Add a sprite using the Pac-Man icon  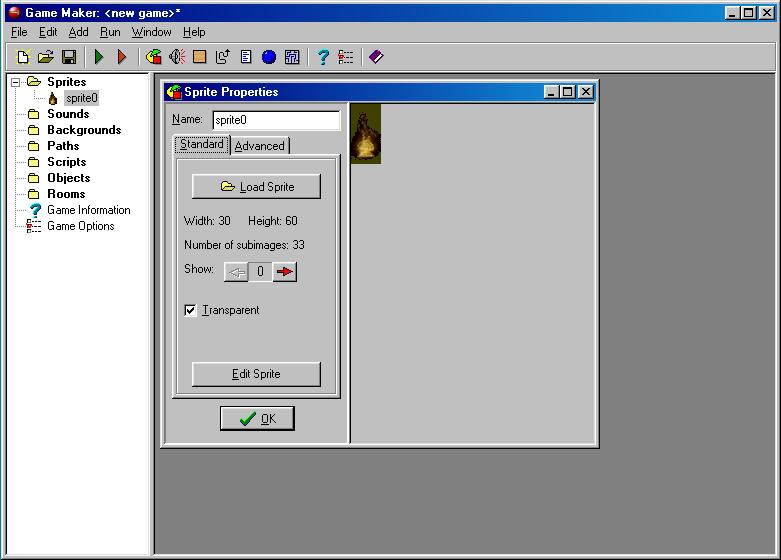[x=153, y=57]
